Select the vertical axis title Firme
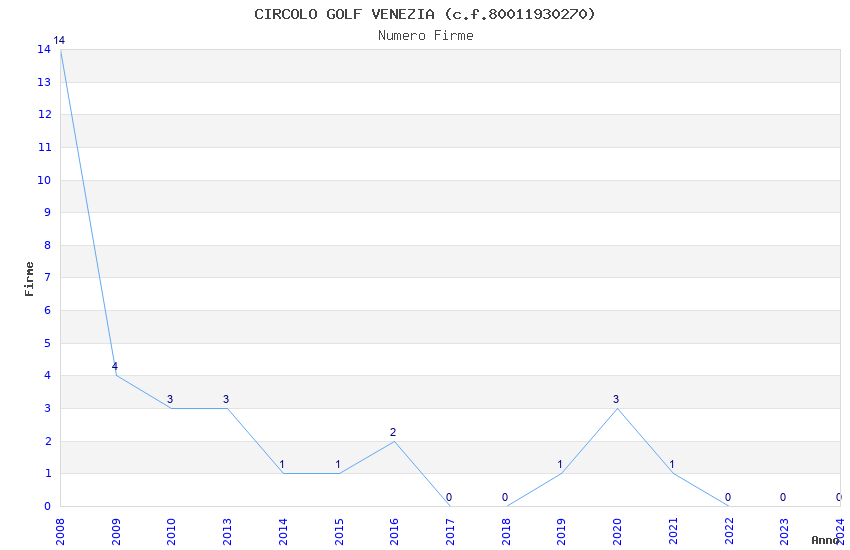 tap(29, 279)
